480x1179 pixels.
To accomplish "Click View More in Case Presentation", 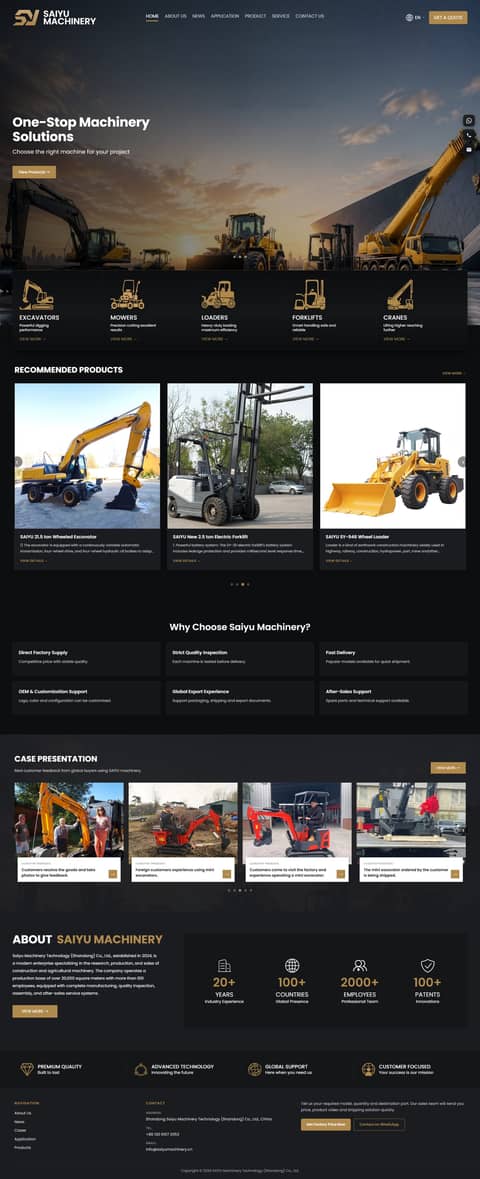I will point(448,768).
